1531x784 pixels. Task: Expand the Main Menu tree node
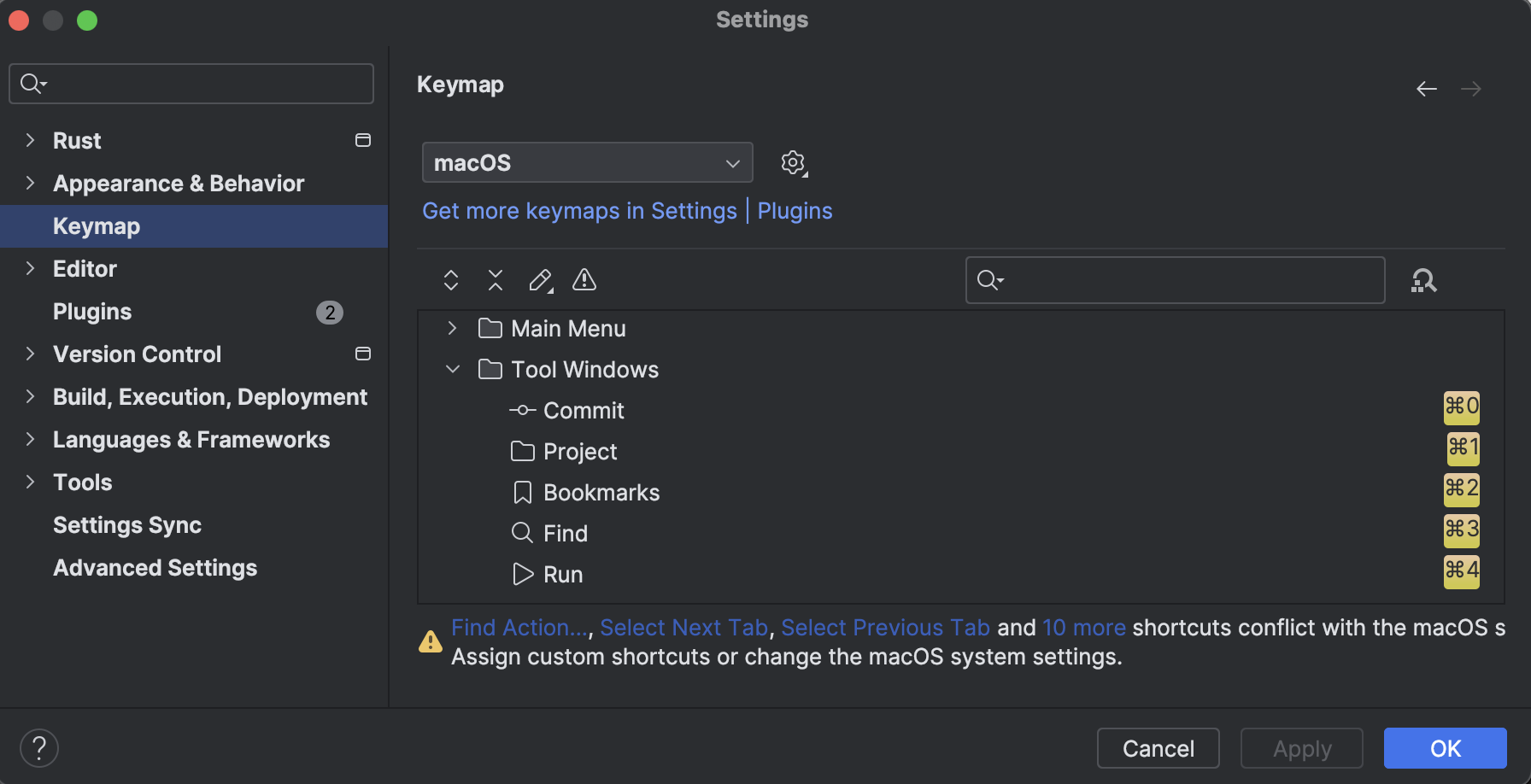[x=452, y=328]
